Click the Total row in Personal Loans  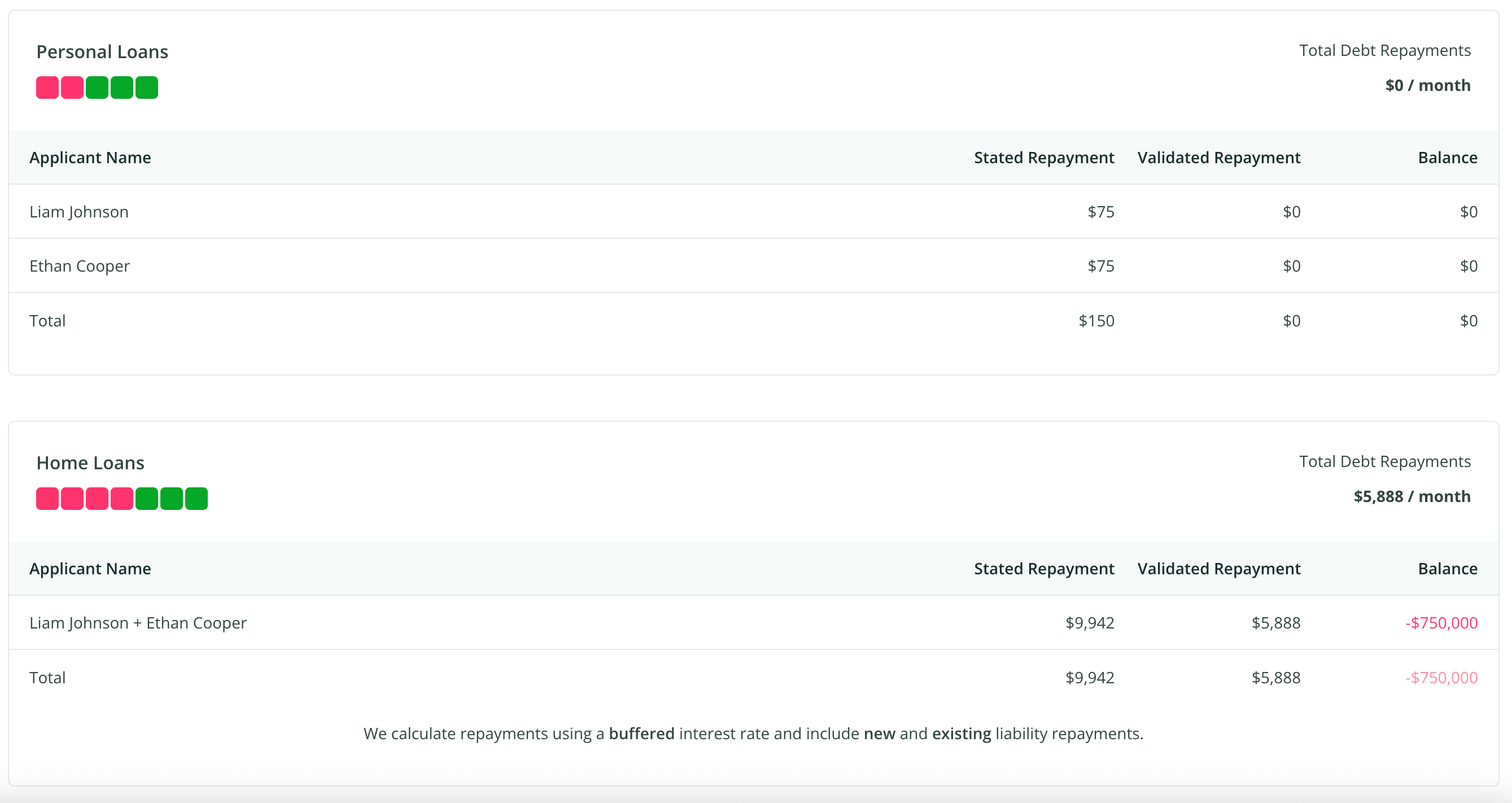754,321
